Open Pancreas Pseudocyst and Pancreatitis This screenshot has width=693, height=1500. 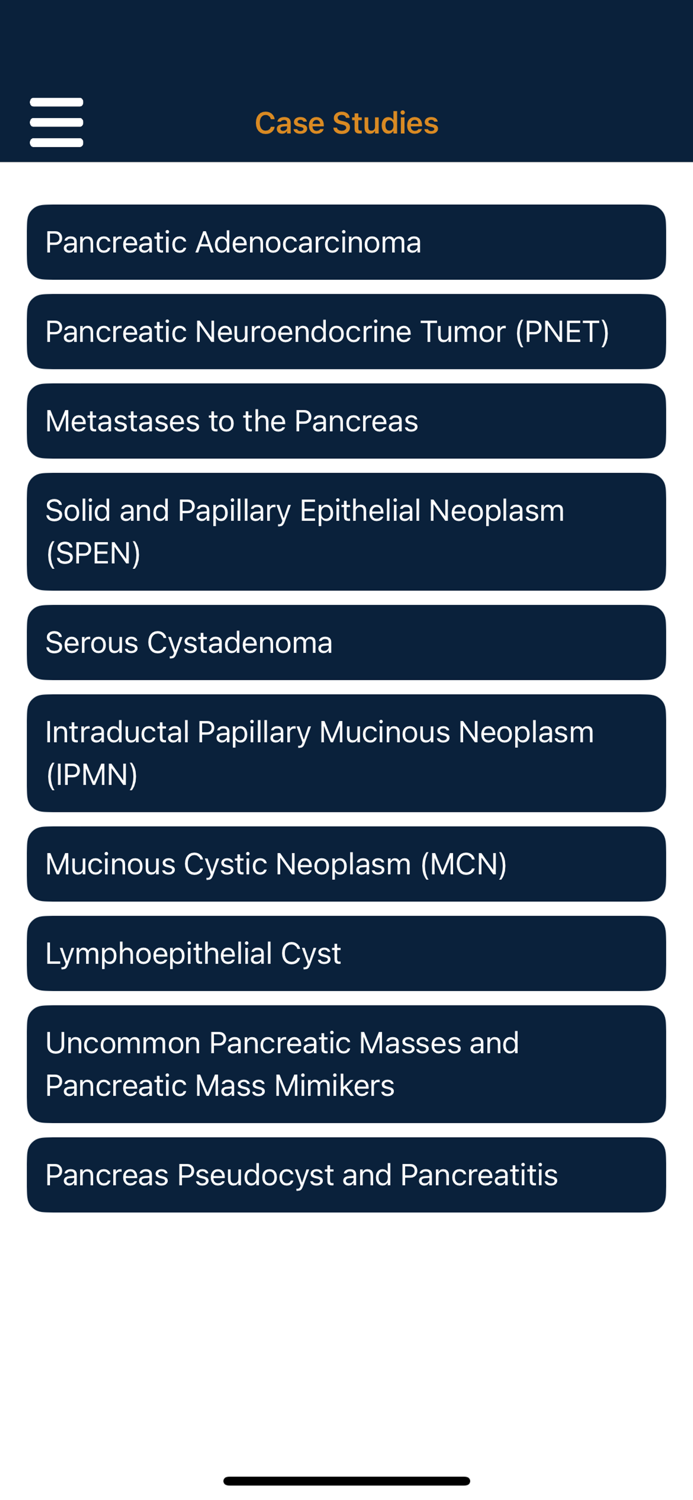(x=346, y=1174)
